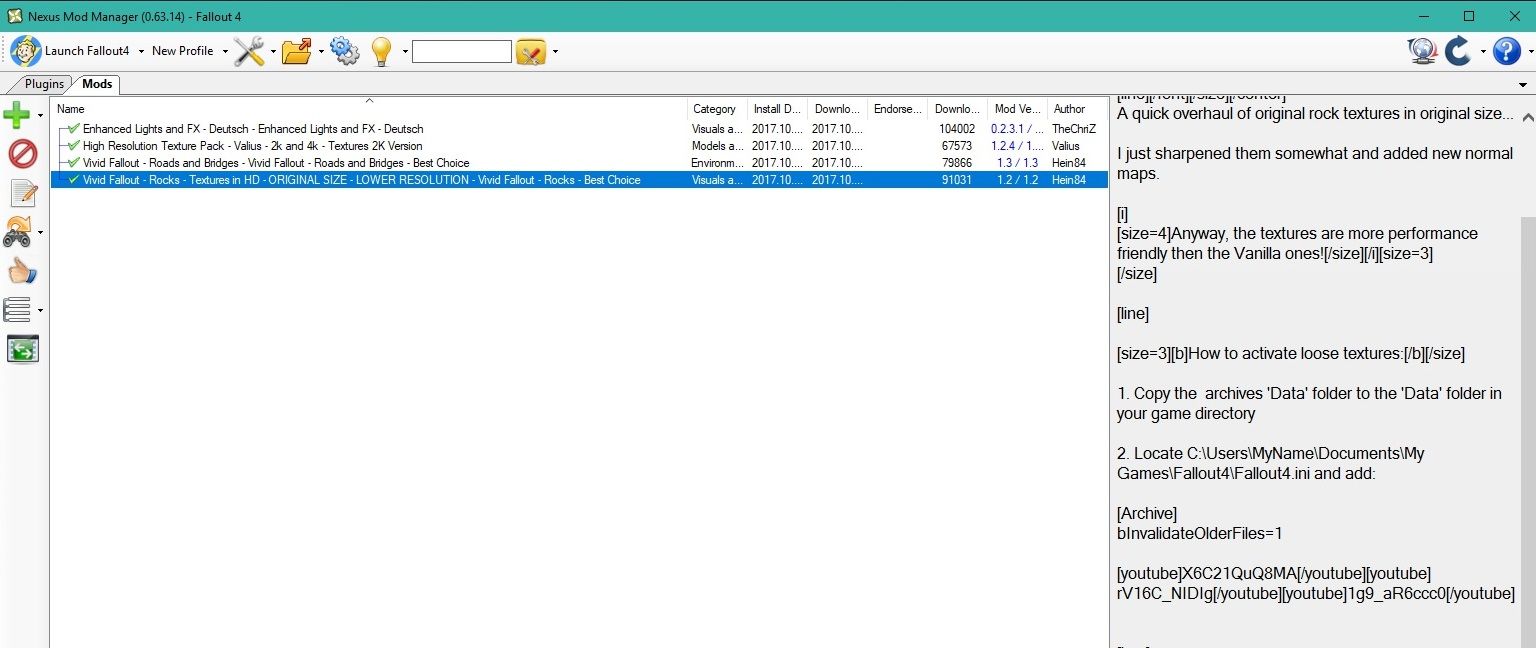
Task: Sort by the Author column header
Action: [x=1077, y=109]
